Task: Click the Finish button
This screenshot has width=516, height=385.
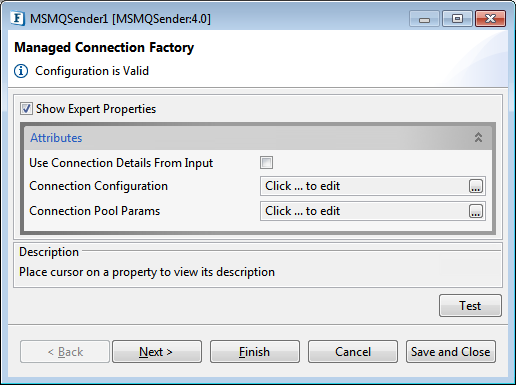Action: [255, 351]
